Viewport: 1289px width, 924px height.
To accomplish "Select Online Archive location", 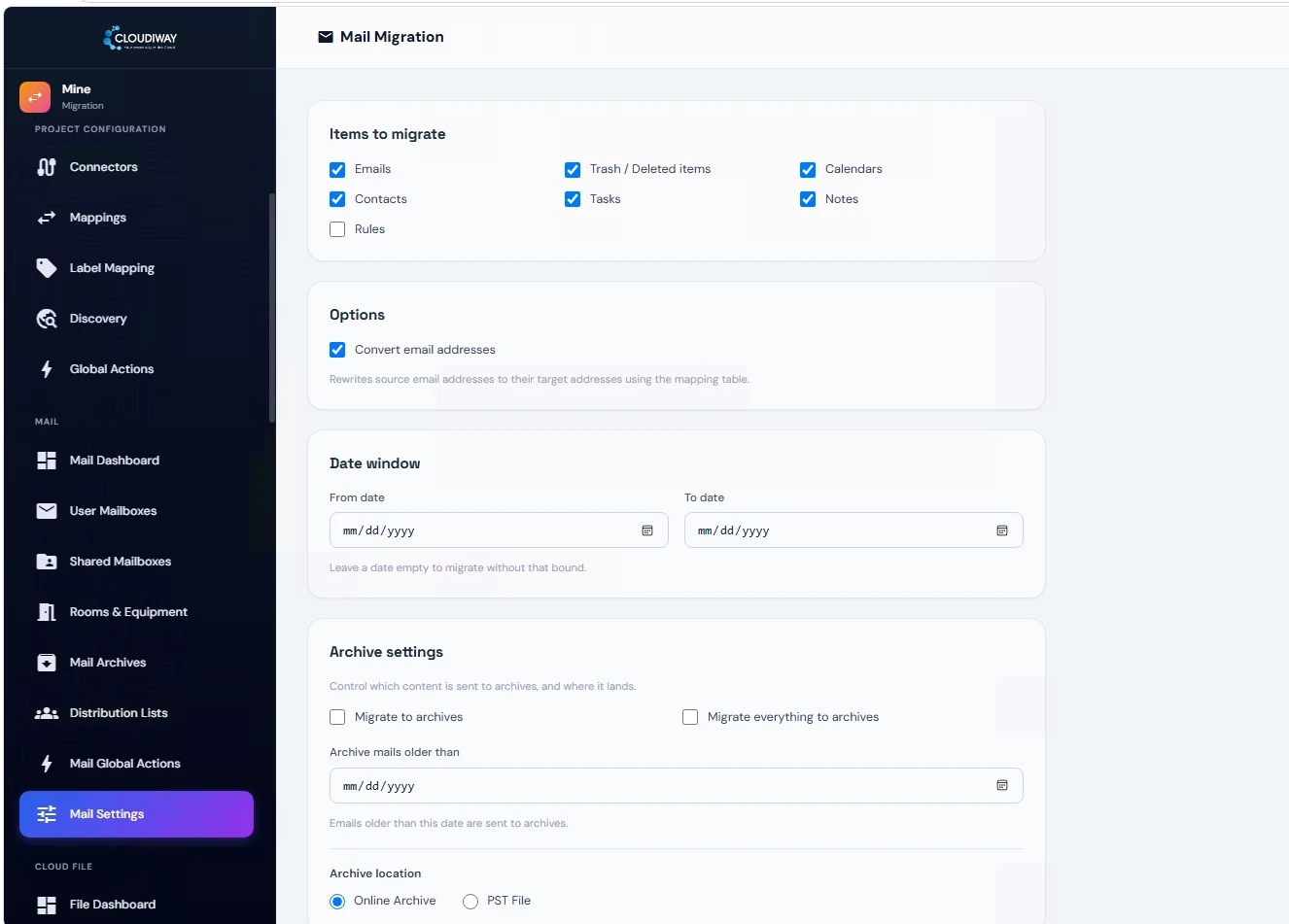I will 337,902.
